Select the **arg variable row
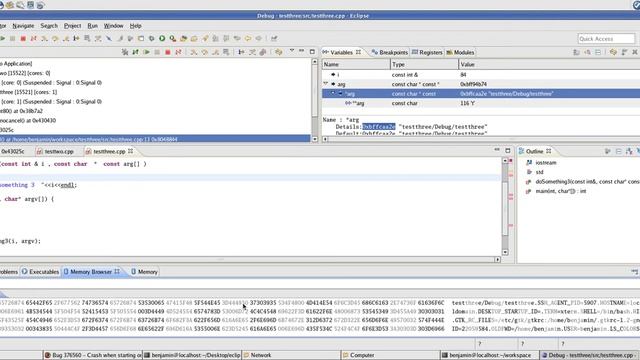The width and height of the screenshot is (640, 360). coord(481,103)
